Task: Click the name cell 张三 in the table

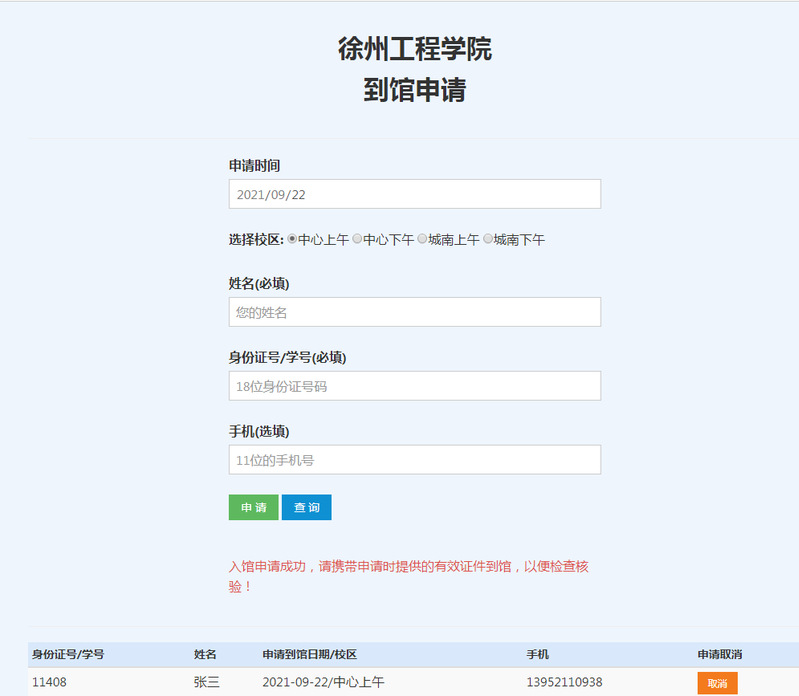Action: 206,683
